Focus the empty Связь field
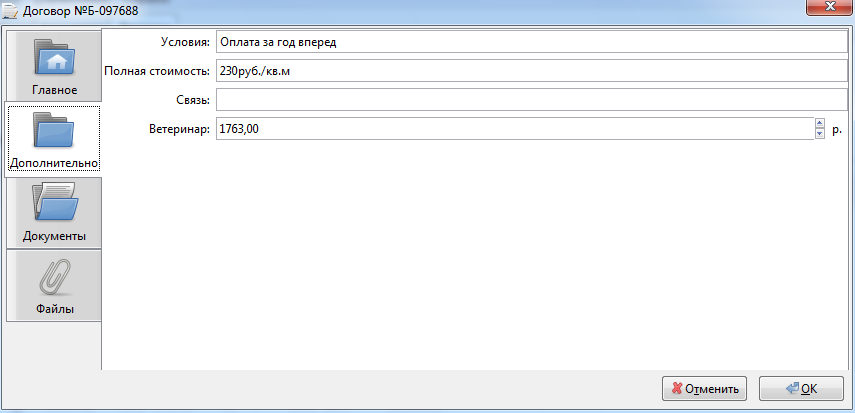The image size is (855, 413). pos(532,99)
